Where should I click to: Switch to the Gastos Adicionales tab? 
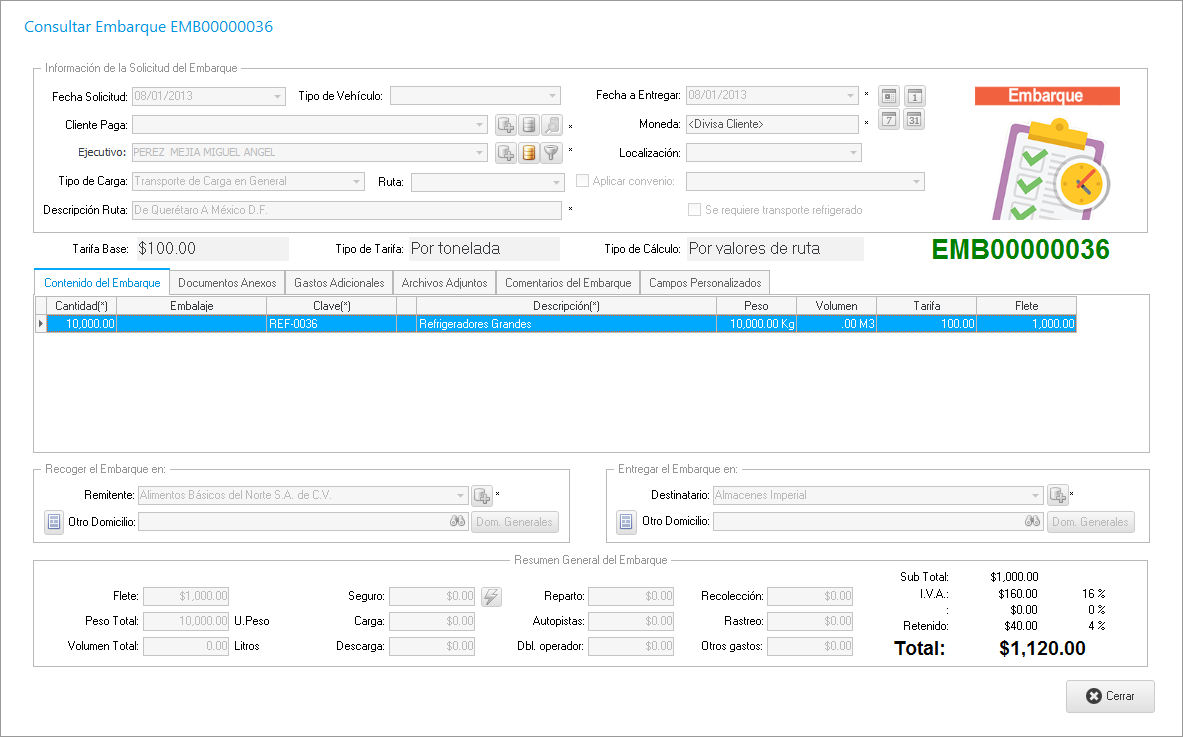click(x=339, y=283)
